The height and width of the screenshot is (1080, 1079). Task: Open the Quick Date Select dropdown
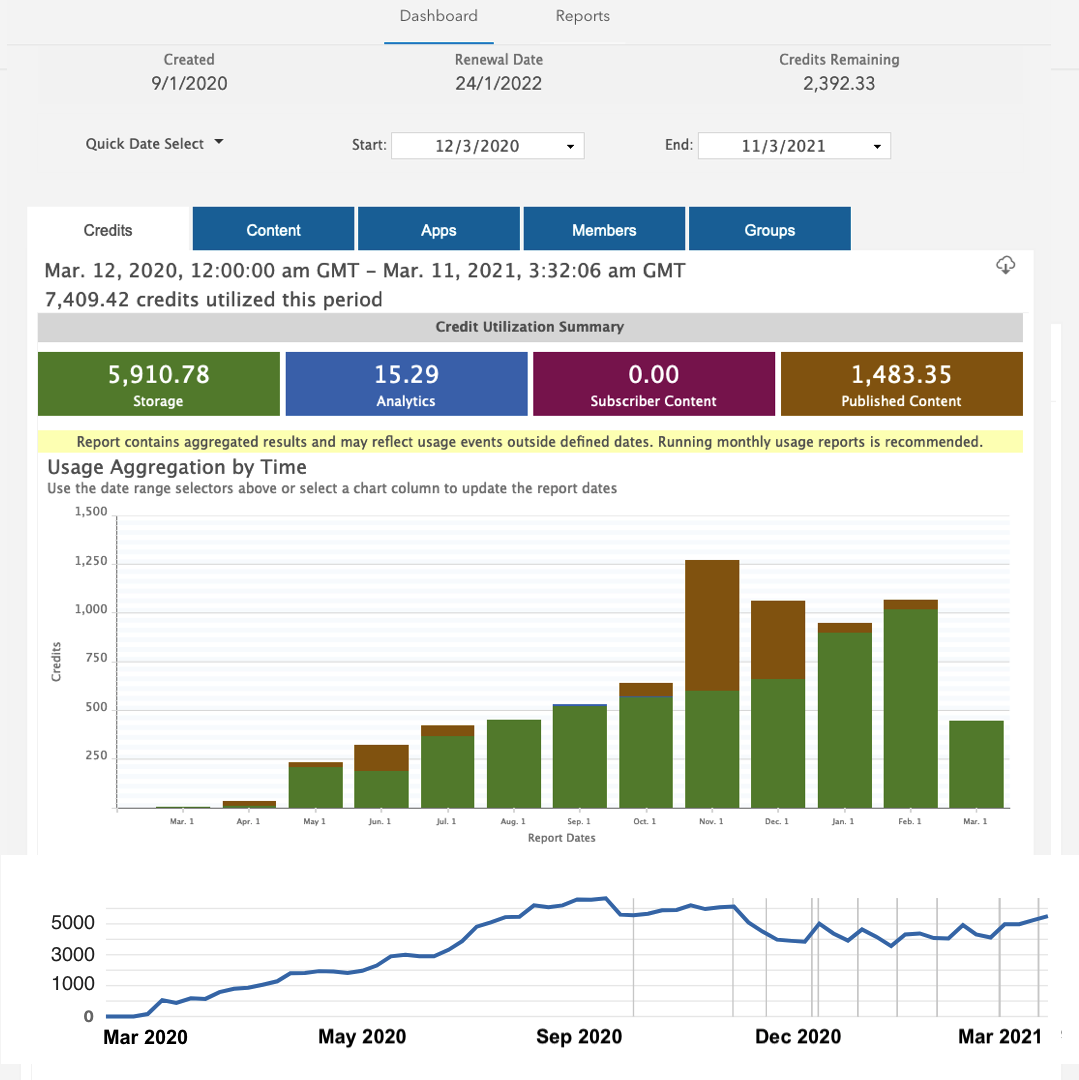pos(154,143)
